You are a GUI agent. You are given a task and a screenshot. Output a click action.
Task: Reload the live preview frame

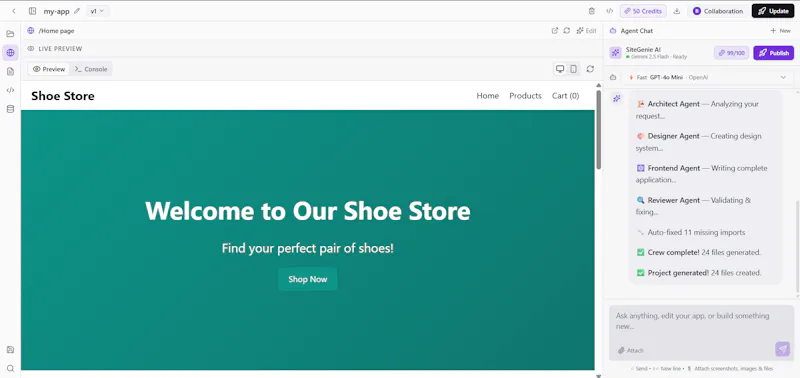[x=590, y=69]
